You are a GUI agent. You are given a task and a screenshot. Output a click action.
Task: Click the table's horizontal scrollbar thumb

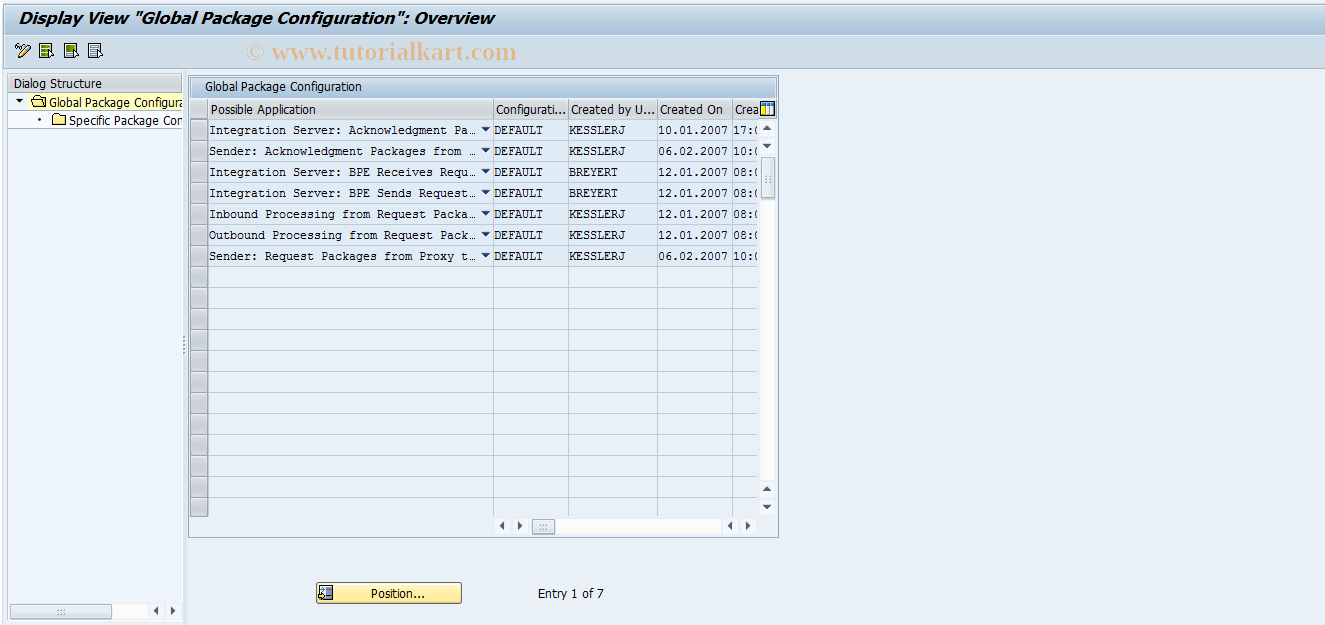tap(543, 526)
